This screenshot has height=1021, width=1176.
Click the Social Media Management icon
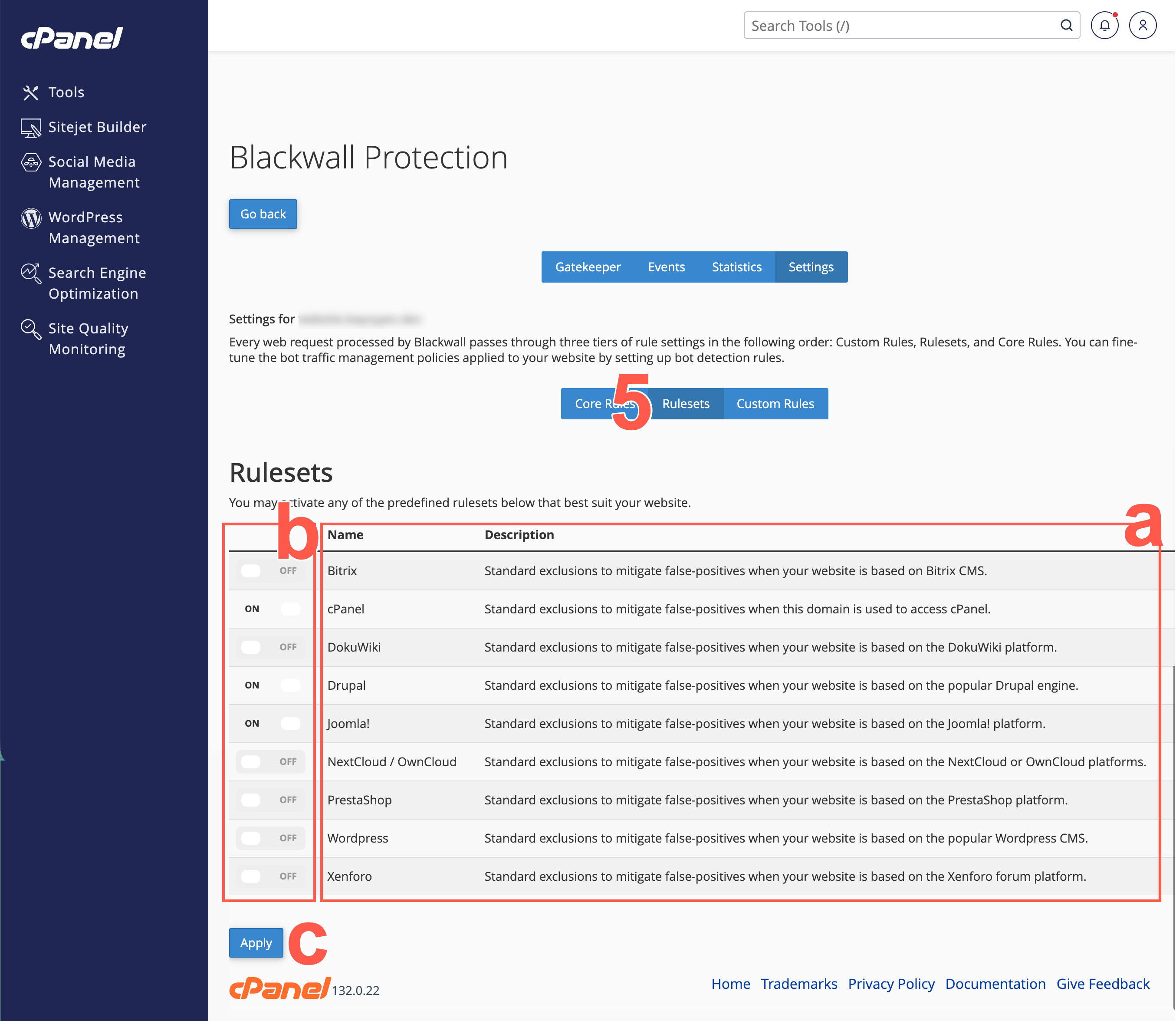pyautogui.click(x=31, y=162)
